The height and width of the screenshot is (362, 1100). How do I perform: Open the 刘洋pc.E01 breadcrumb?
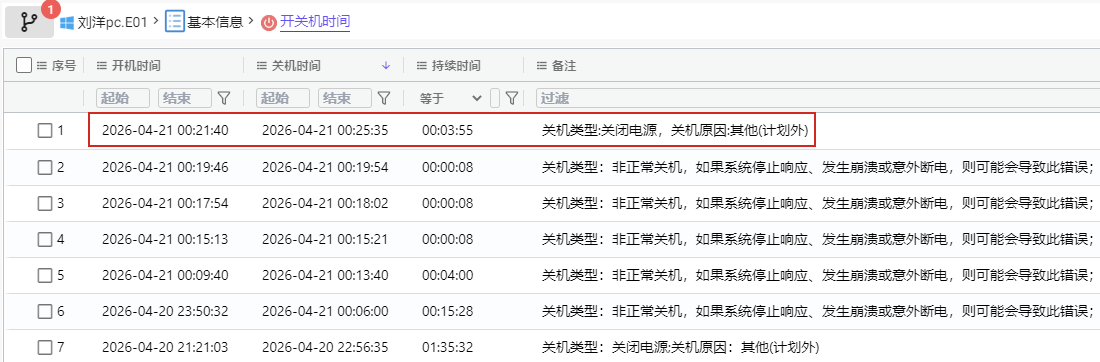(x=112, y=22)
